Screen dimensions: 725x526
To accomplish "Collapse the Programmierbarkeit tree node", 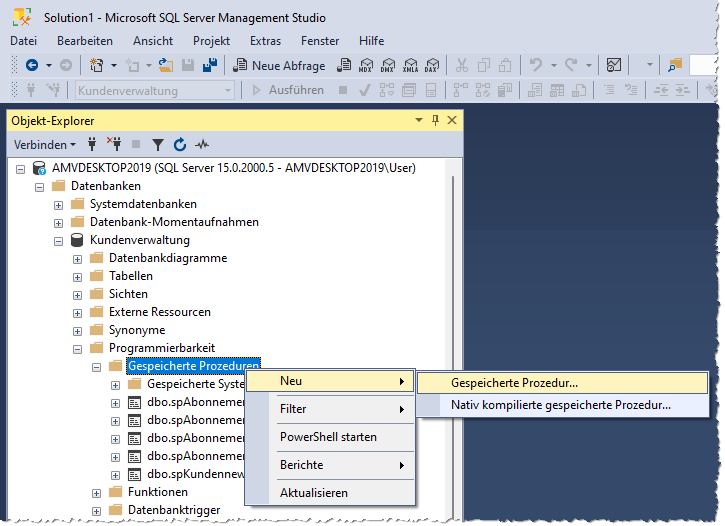I will (x=78, y=348).
